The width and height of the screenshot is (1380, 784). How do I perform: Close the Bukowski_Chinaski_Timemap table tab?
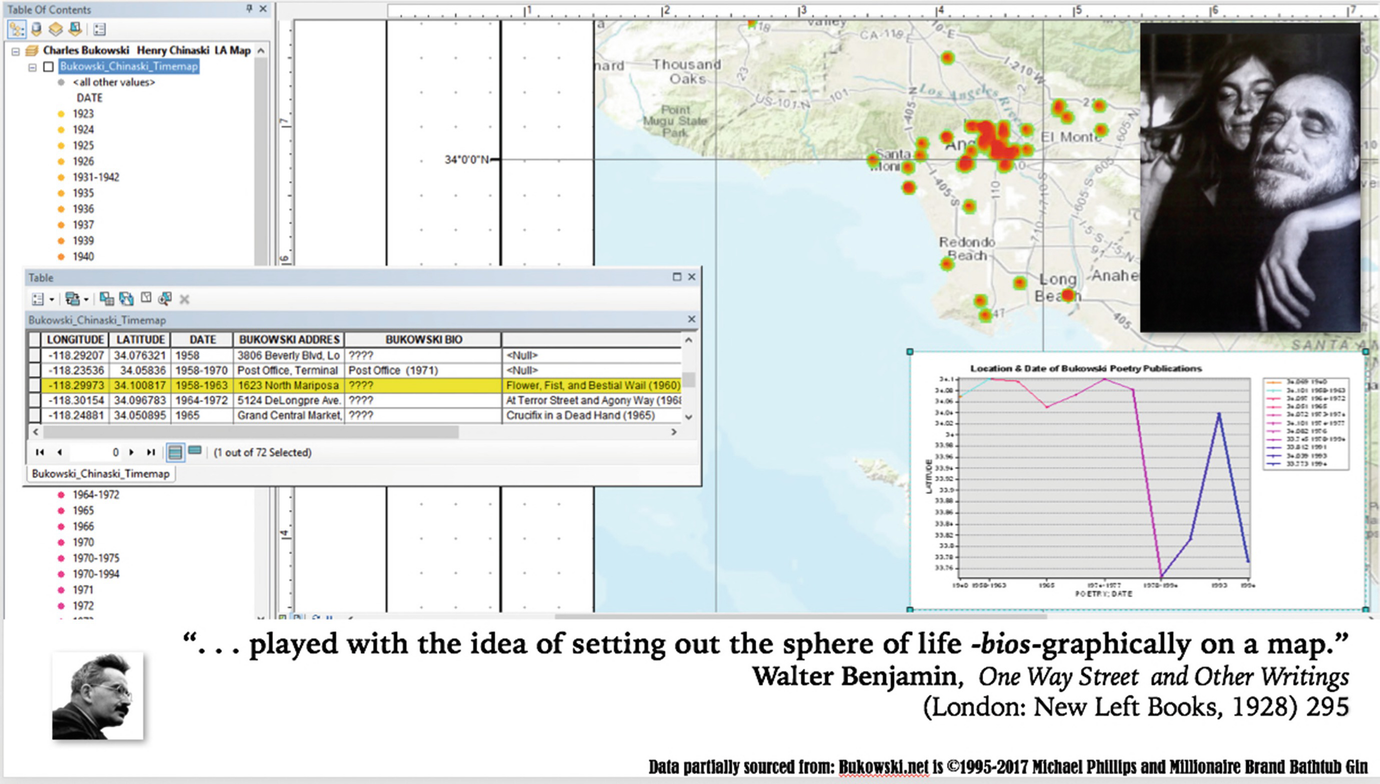[x=691, y=319]
